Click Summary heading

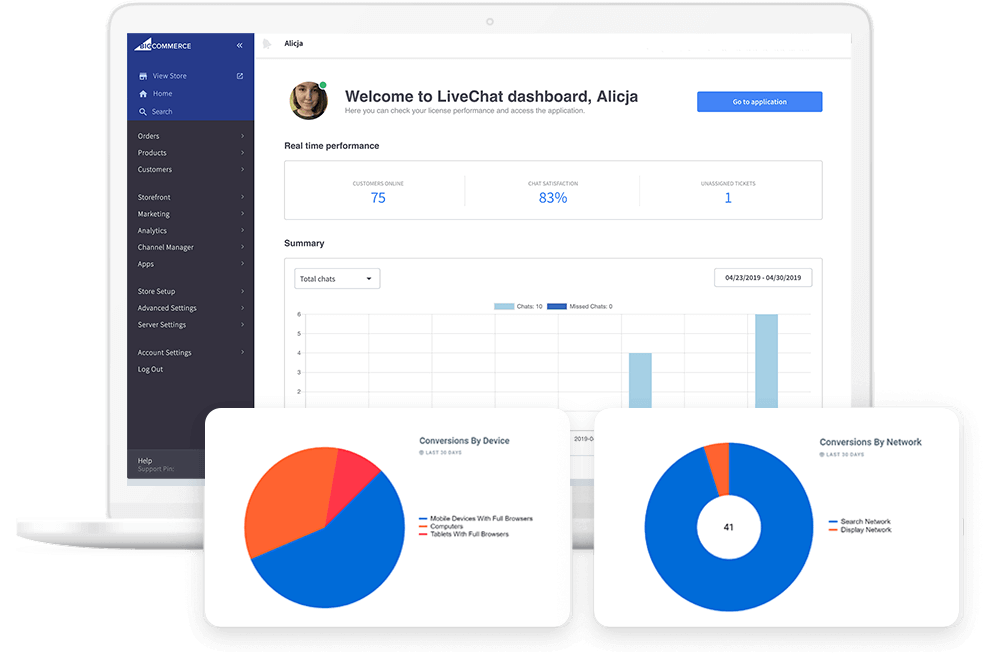click(304, 243)
